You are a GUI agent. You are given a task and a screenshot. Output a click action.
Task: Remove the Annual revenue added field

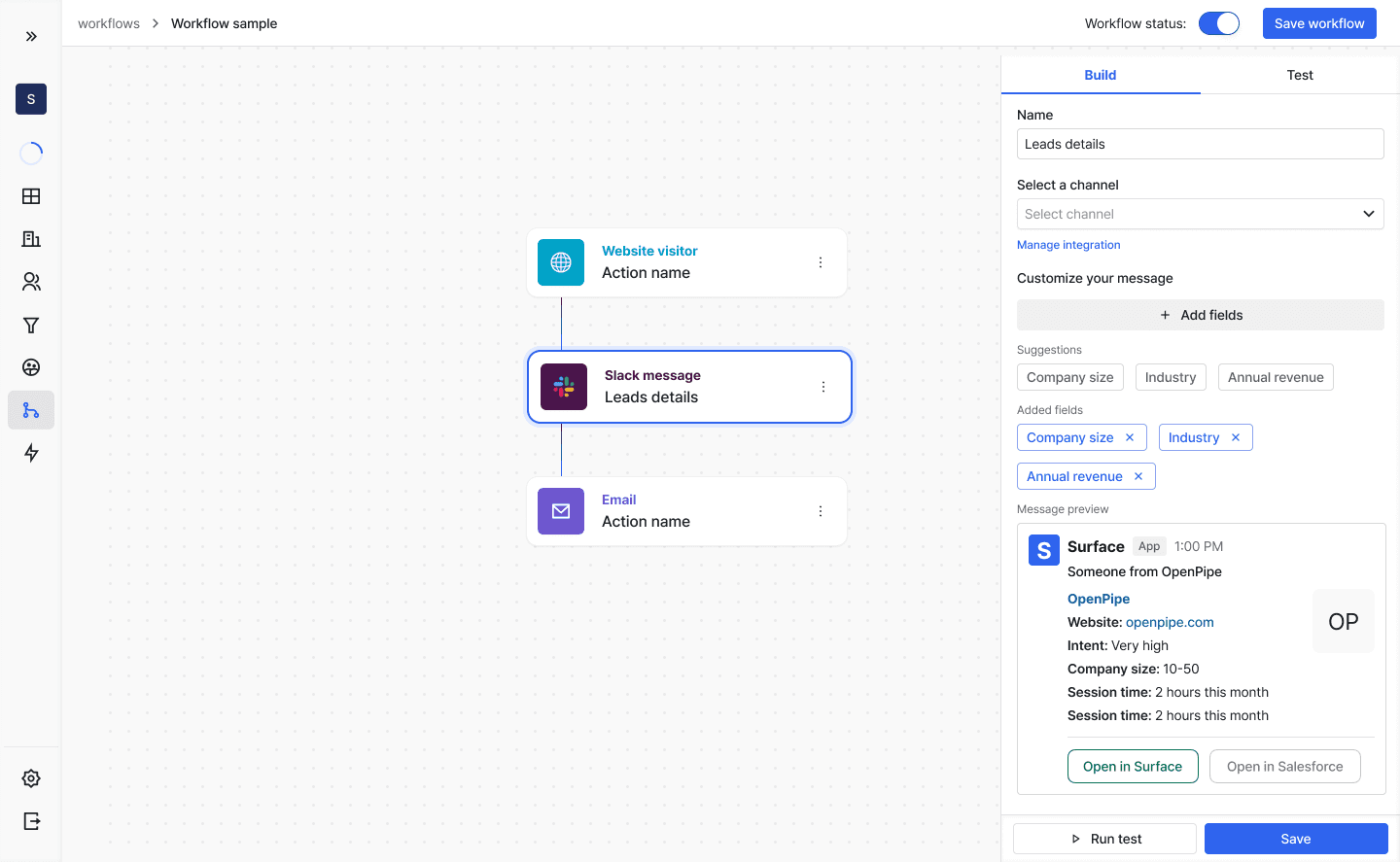click(1138, 476)
